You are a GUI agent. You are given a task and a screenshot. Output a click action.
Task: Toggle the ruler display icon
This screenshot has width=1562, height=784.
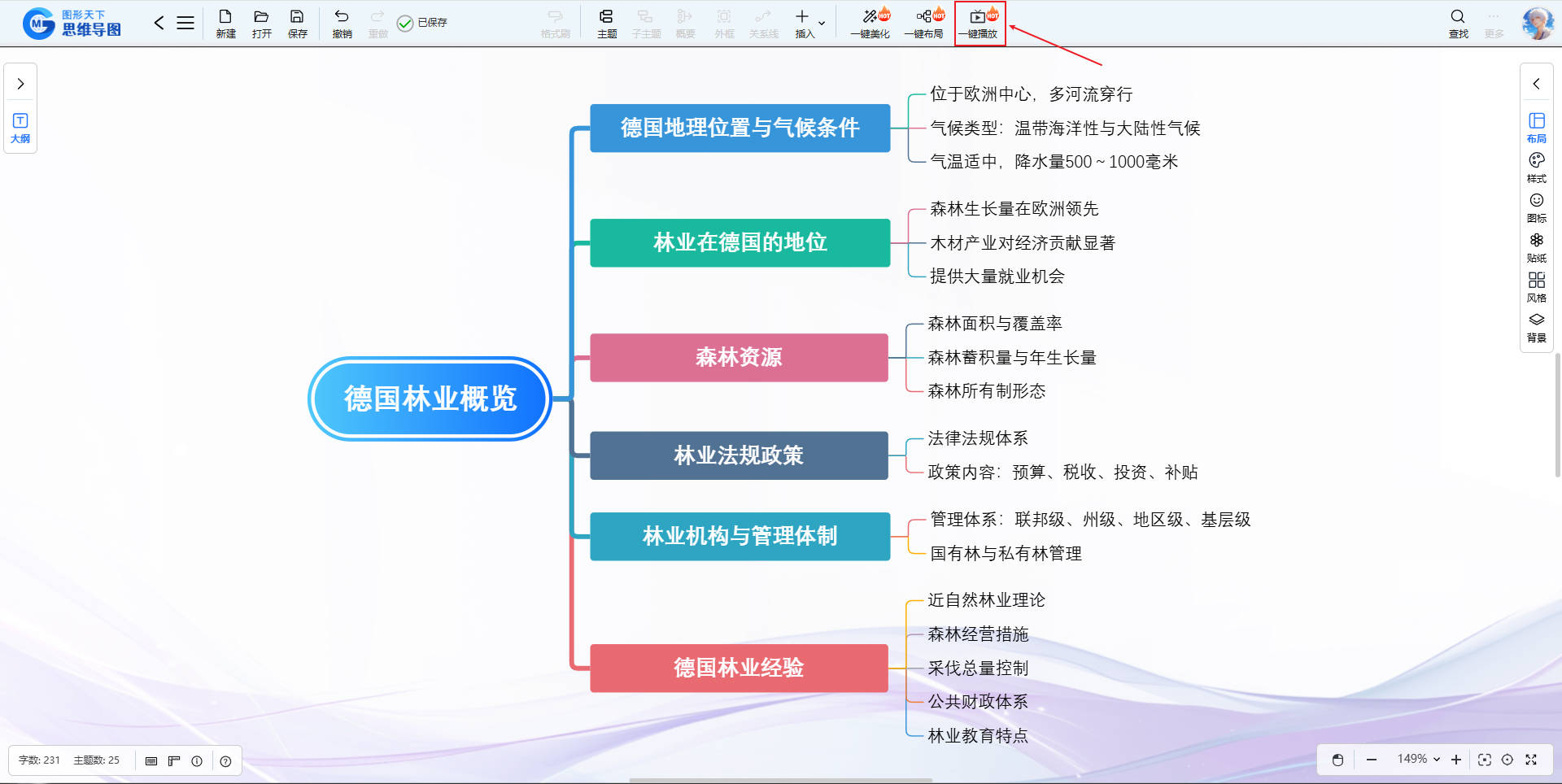[x=174, y=761]
